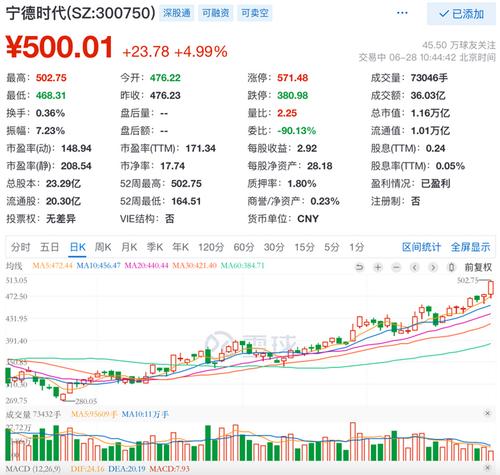Reset chart view with the undo arrow icon
Screen dimensions: 500x475
point(359,267)
